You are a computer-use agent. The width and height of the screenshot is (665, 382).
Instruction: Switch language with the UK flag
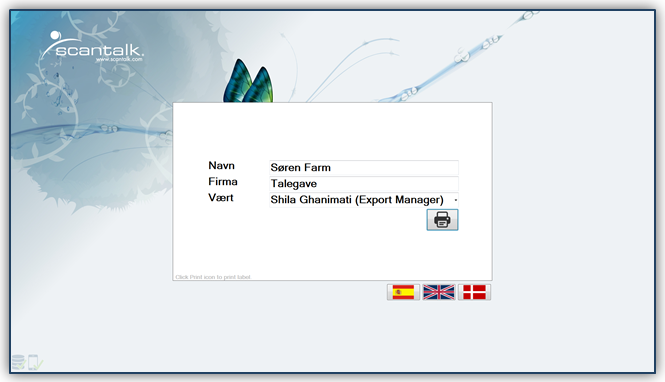click(439, 292)
